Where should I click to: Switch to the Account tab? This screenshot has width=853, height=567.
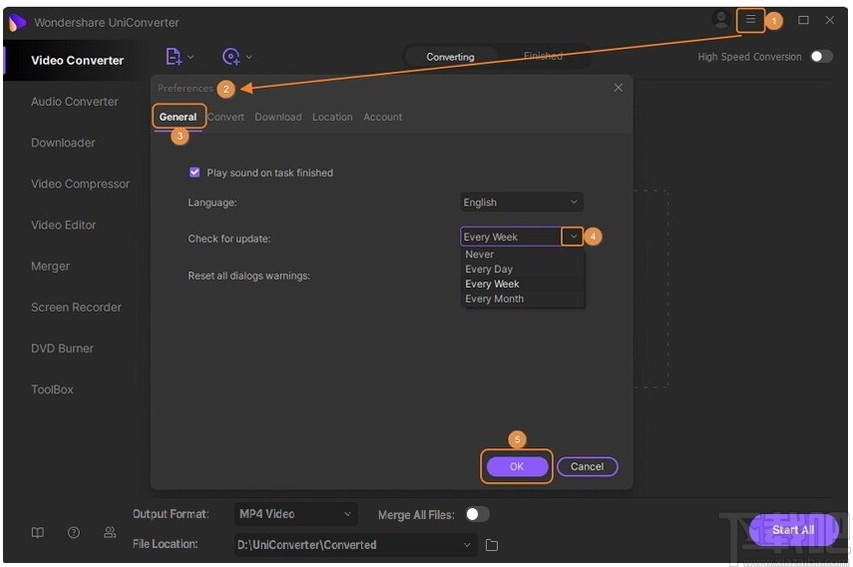pos(382,117)
